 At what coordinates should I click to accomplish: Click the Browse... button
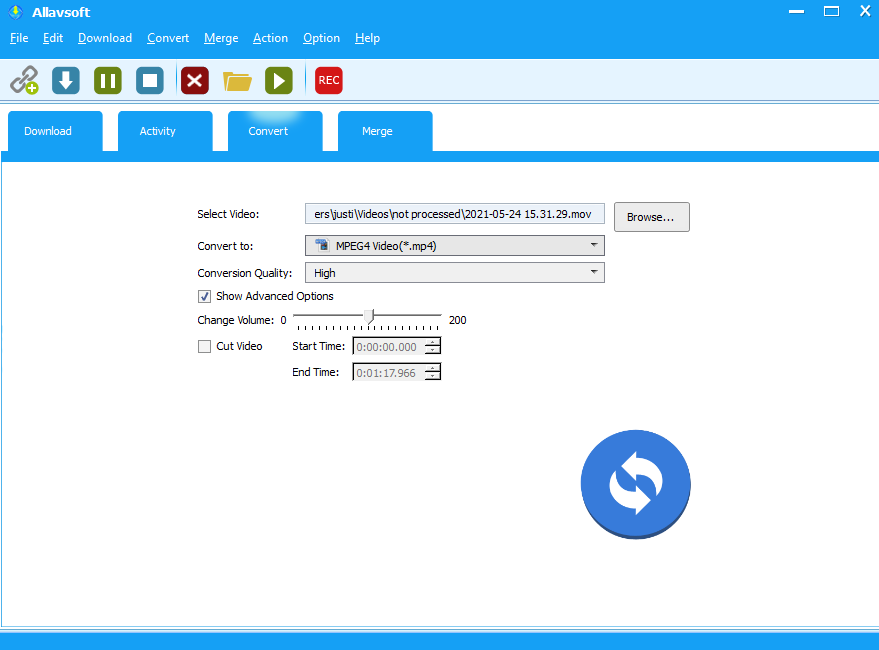[x=651, y=217]
